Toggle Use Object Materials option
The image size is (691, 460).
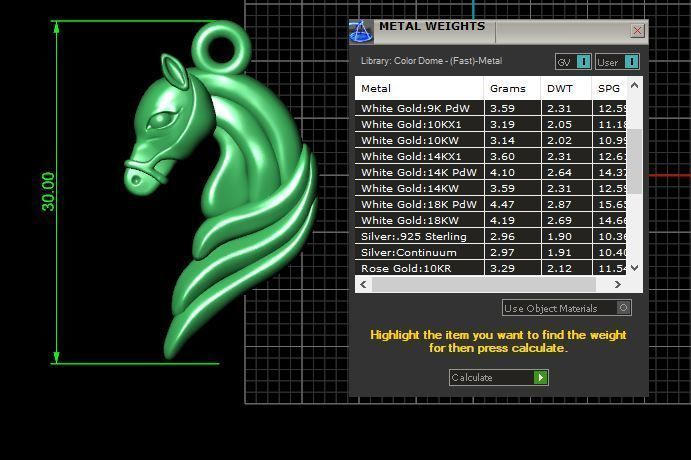567,308
